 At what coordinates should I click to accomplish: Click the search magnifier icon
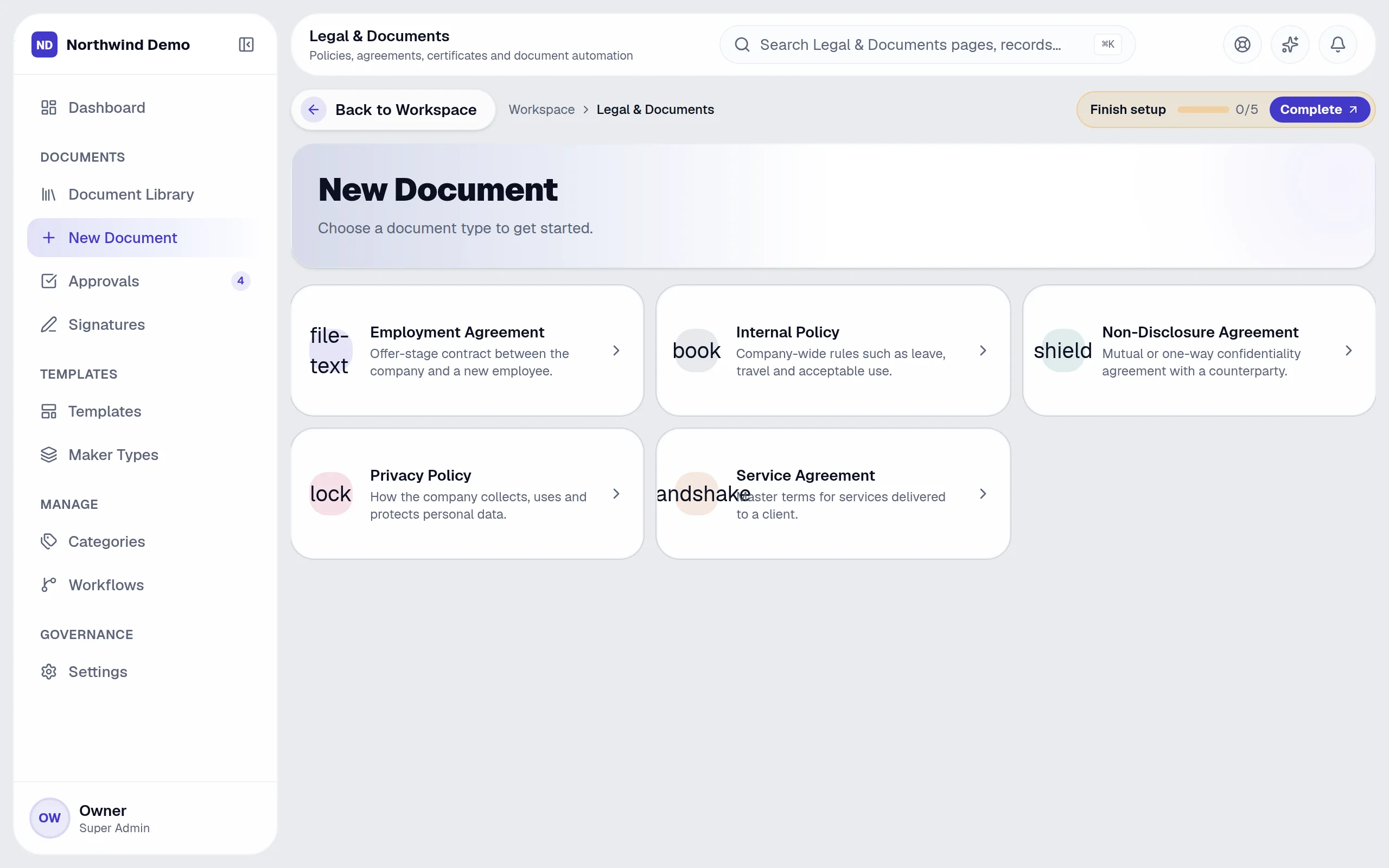(x=742, y=44)
